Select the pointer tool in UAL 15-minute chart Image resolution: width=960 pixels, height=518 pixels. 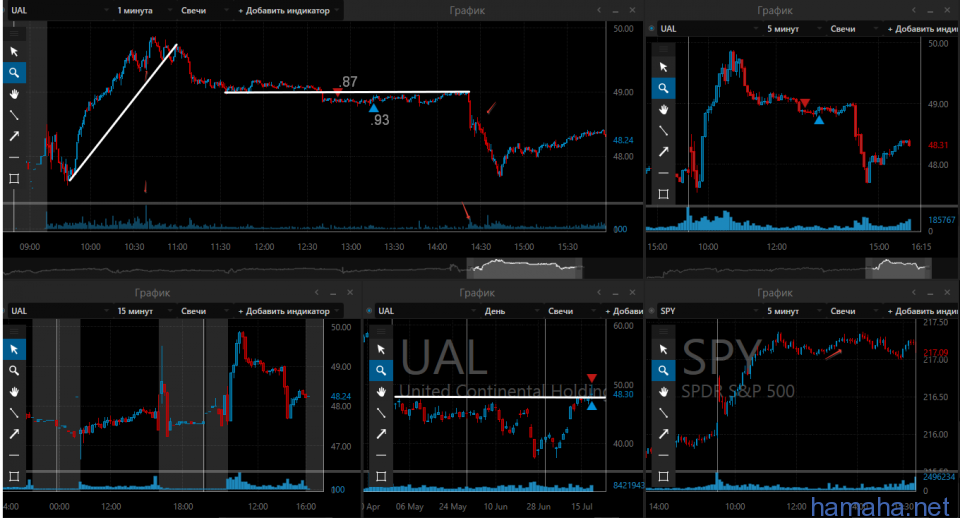pyautogui.click(x=14, y=350)
